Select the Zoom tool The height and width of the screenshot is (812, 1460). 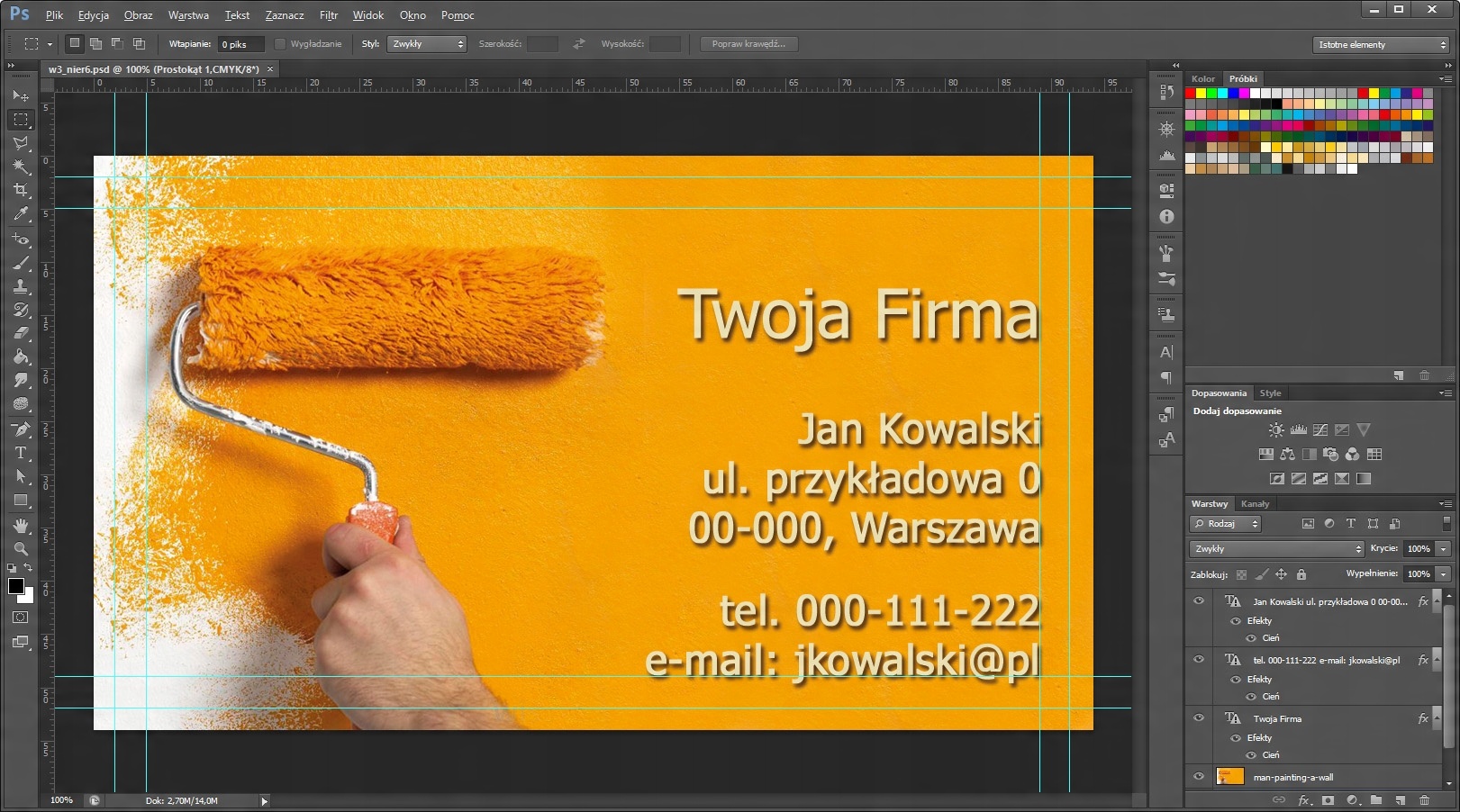click(21, 549)
